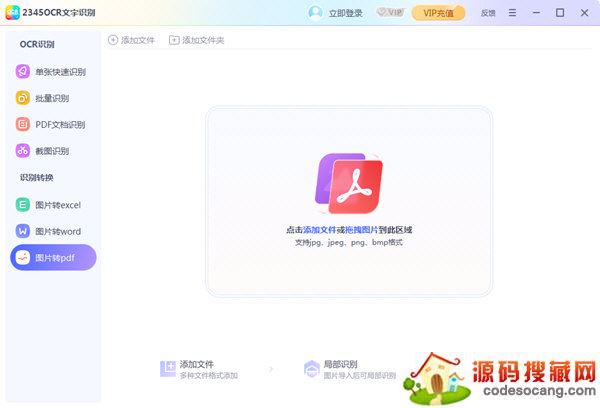Click the OCR识别 section heading
Image resolution: width=600 pixels, height=408 pixels.
pyautogui.click(x=37, y=44)
